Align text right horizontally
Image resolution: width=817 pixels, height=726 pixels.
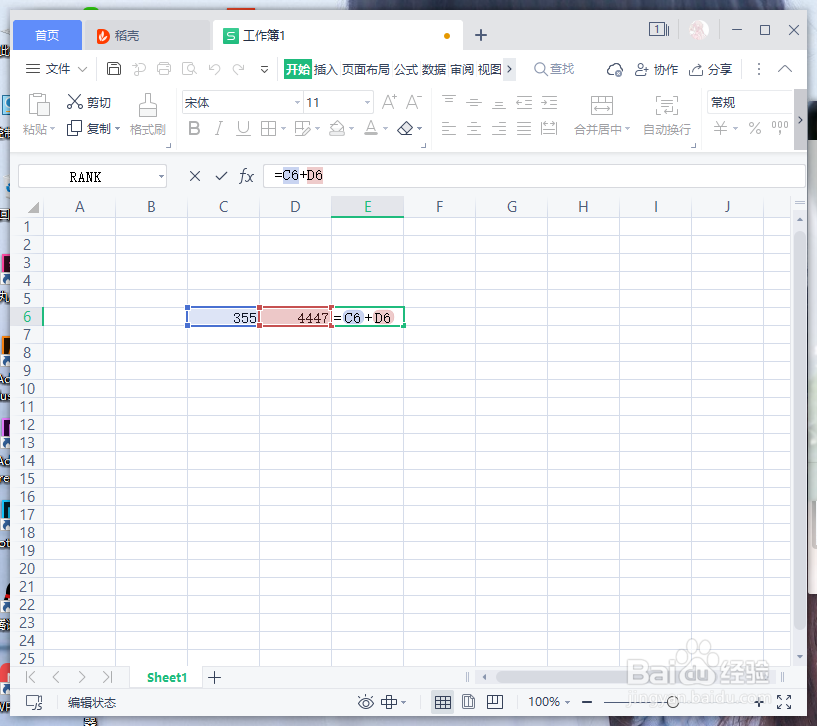tap(499, 128)
